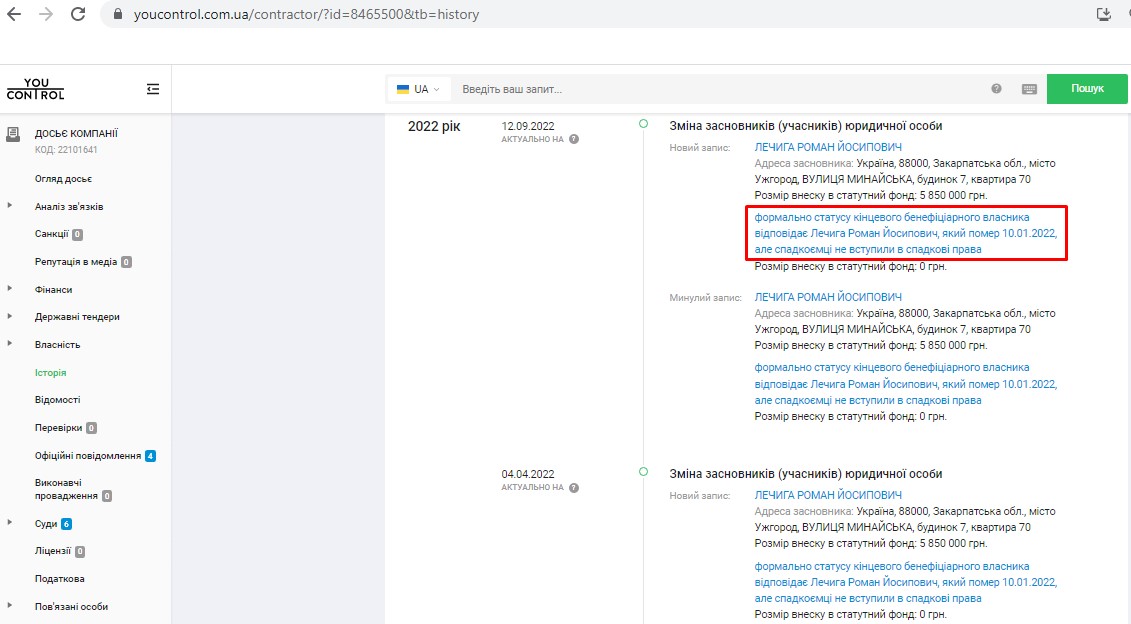Image resolution: width=1131 pixels, height=624 pixels.
Task: Open ЛЕЧИГА РОМАН ЙОСИПОВИЧ link in 12.09.2022 new record
Action: pyautogui.click(x=828, y=147)
